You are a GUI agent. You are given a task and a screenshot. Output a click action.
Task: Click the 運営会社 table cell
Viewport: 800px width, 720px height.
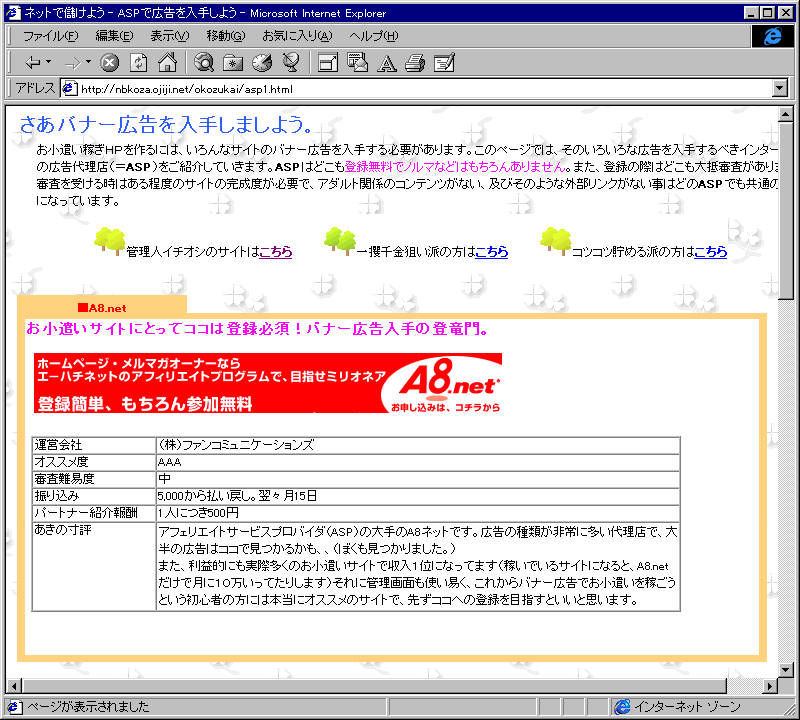pos(93,445)
